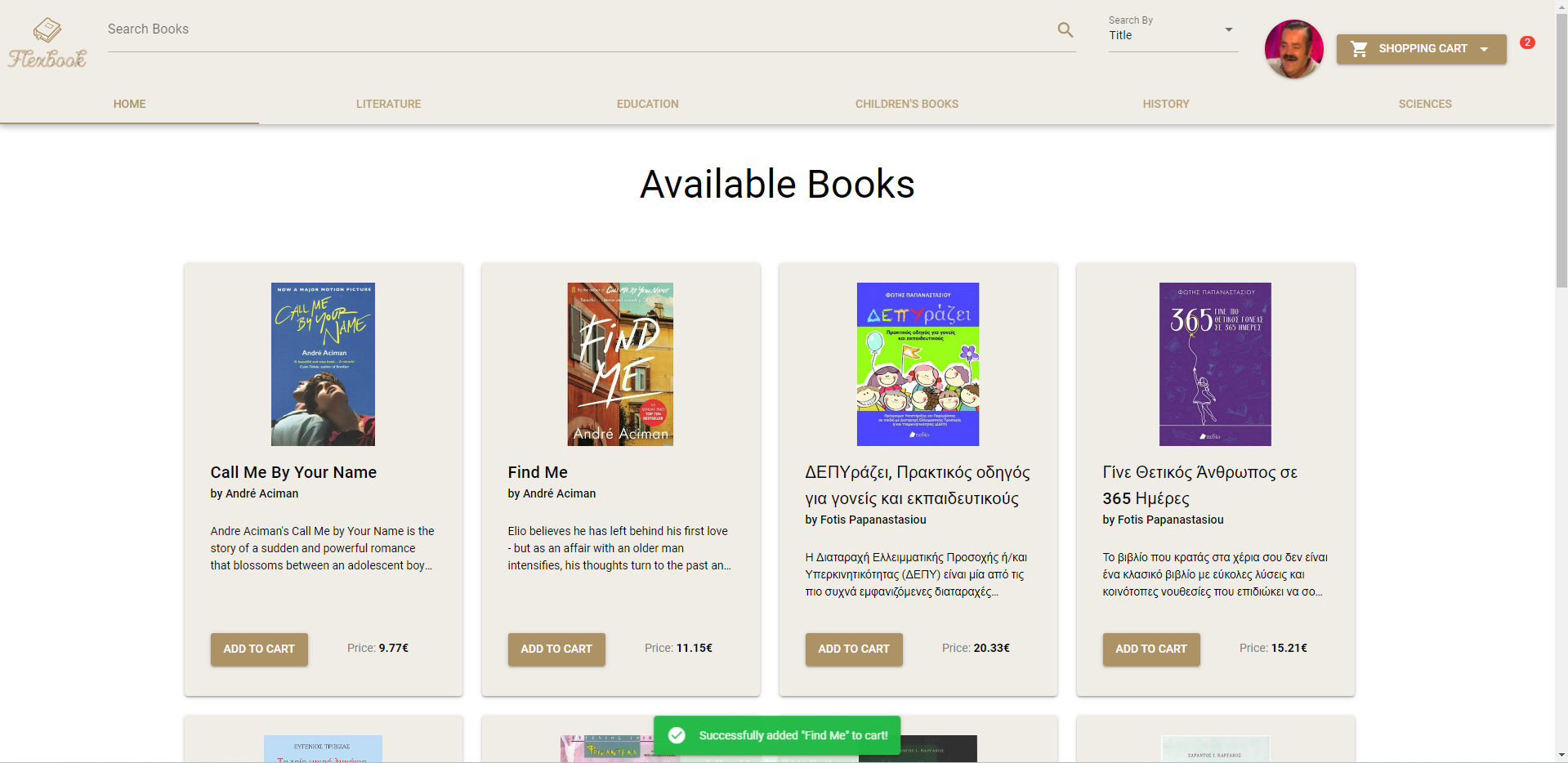Click the description starting 'Elio believes'
The width and height of the screenshot is (1568, 763).
click(x=619, y=548)
